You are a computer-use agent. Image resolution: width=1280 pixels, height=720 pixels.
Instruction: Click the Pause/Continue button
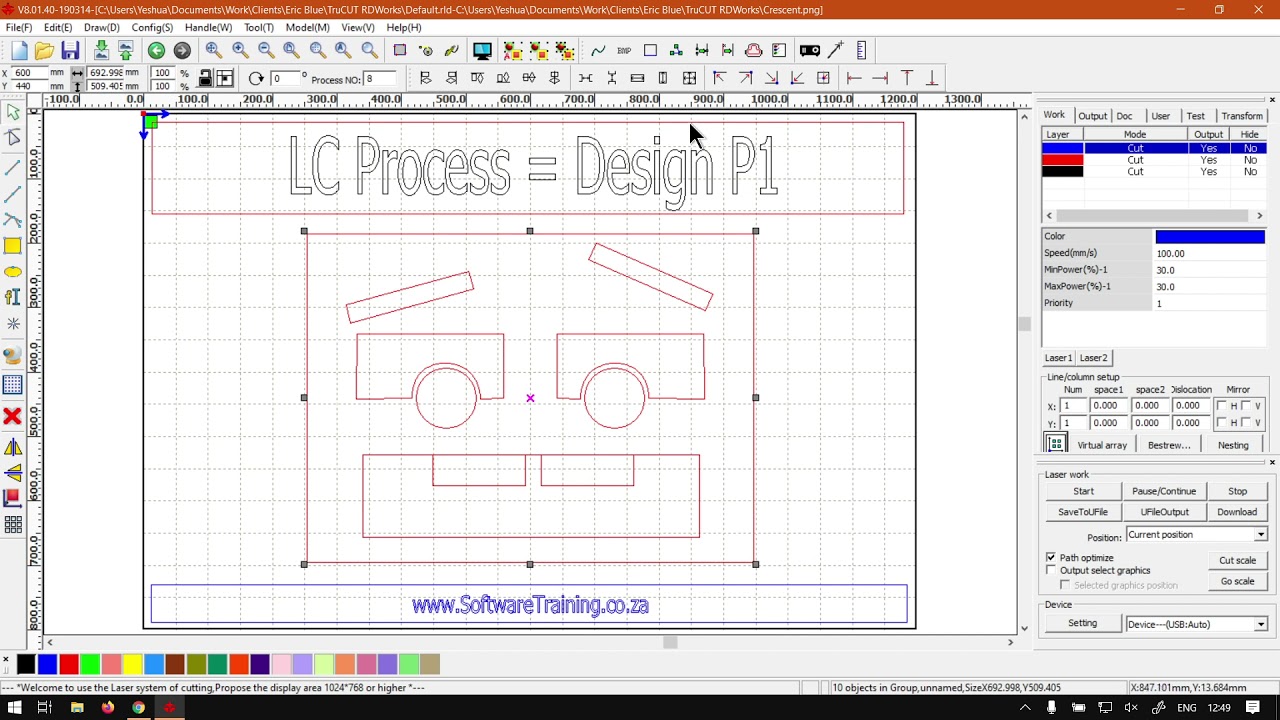click(1164, 491)
